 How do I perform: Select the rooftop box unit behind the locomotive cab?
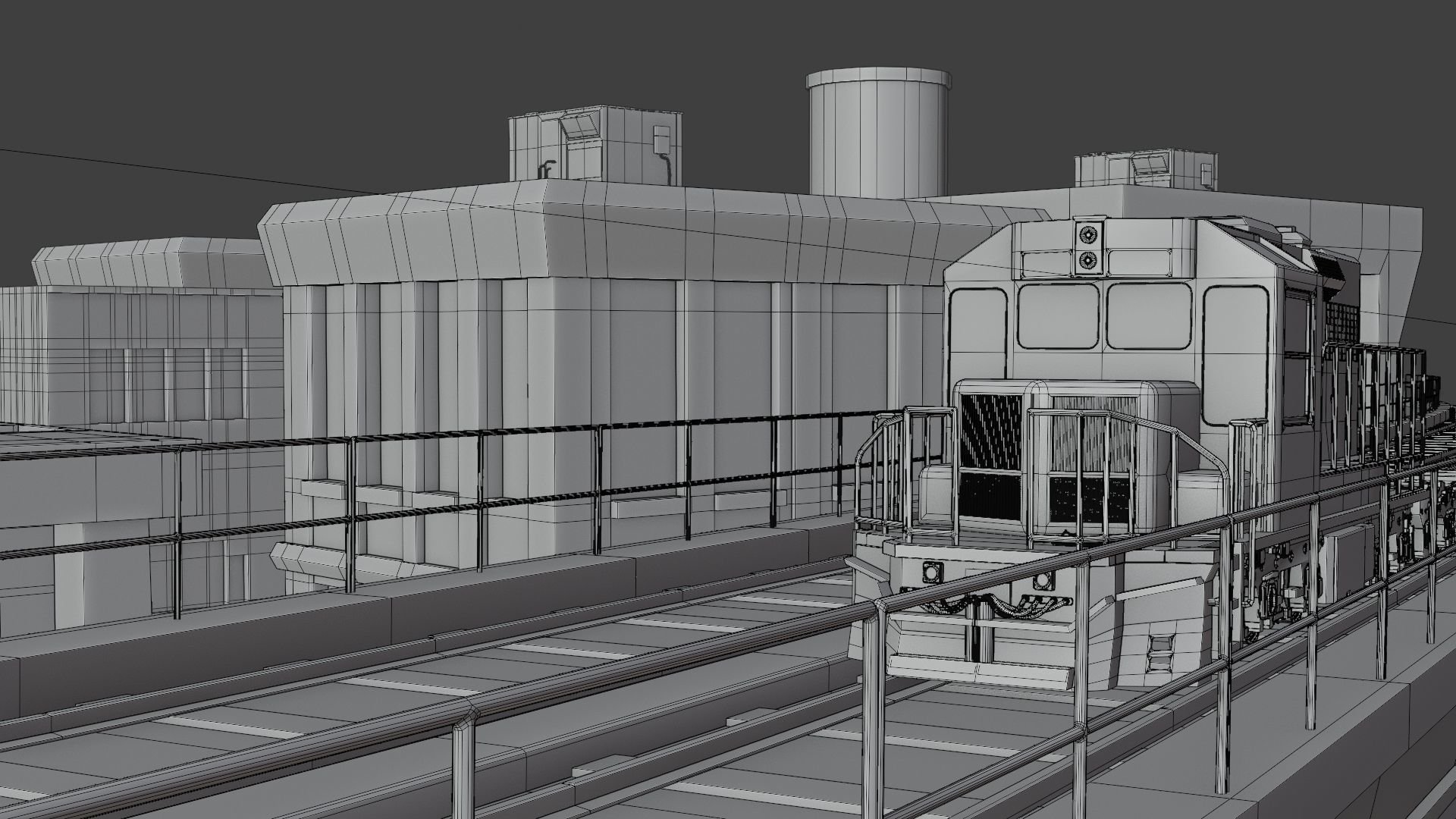click(x=1146, y=171)
